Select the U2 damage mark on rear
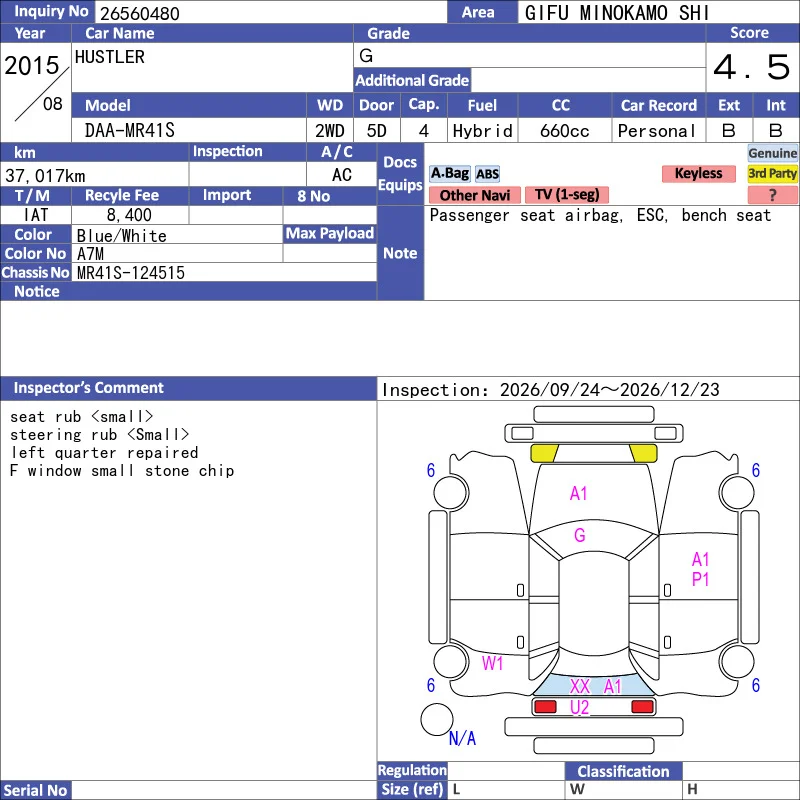800x800 pixels. (580, 707)
